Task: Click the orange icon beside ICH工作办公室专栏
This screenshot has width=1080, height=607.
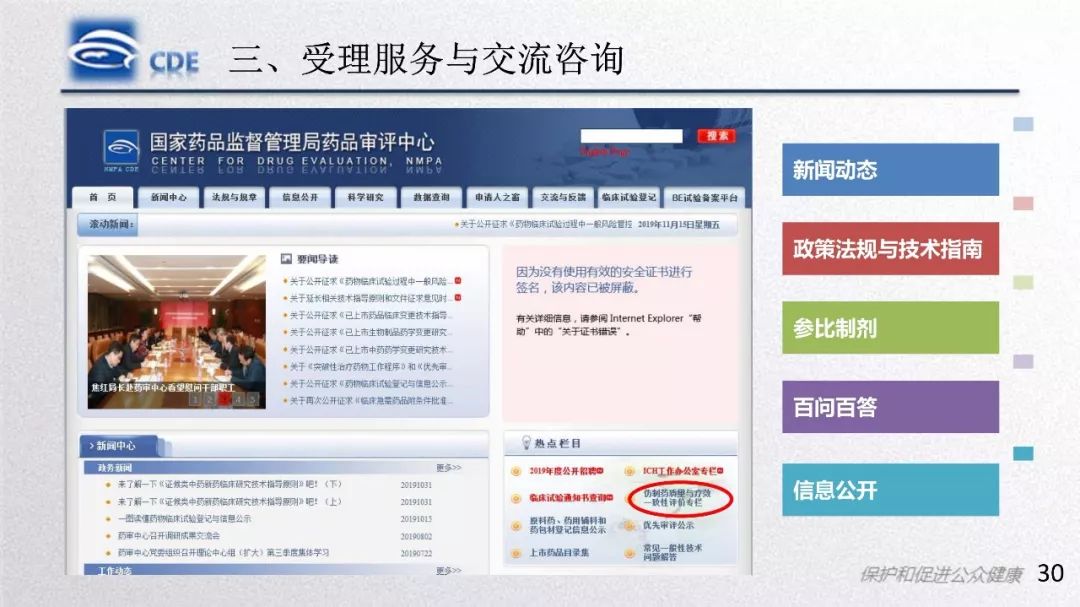Action: tap(629, 471)
